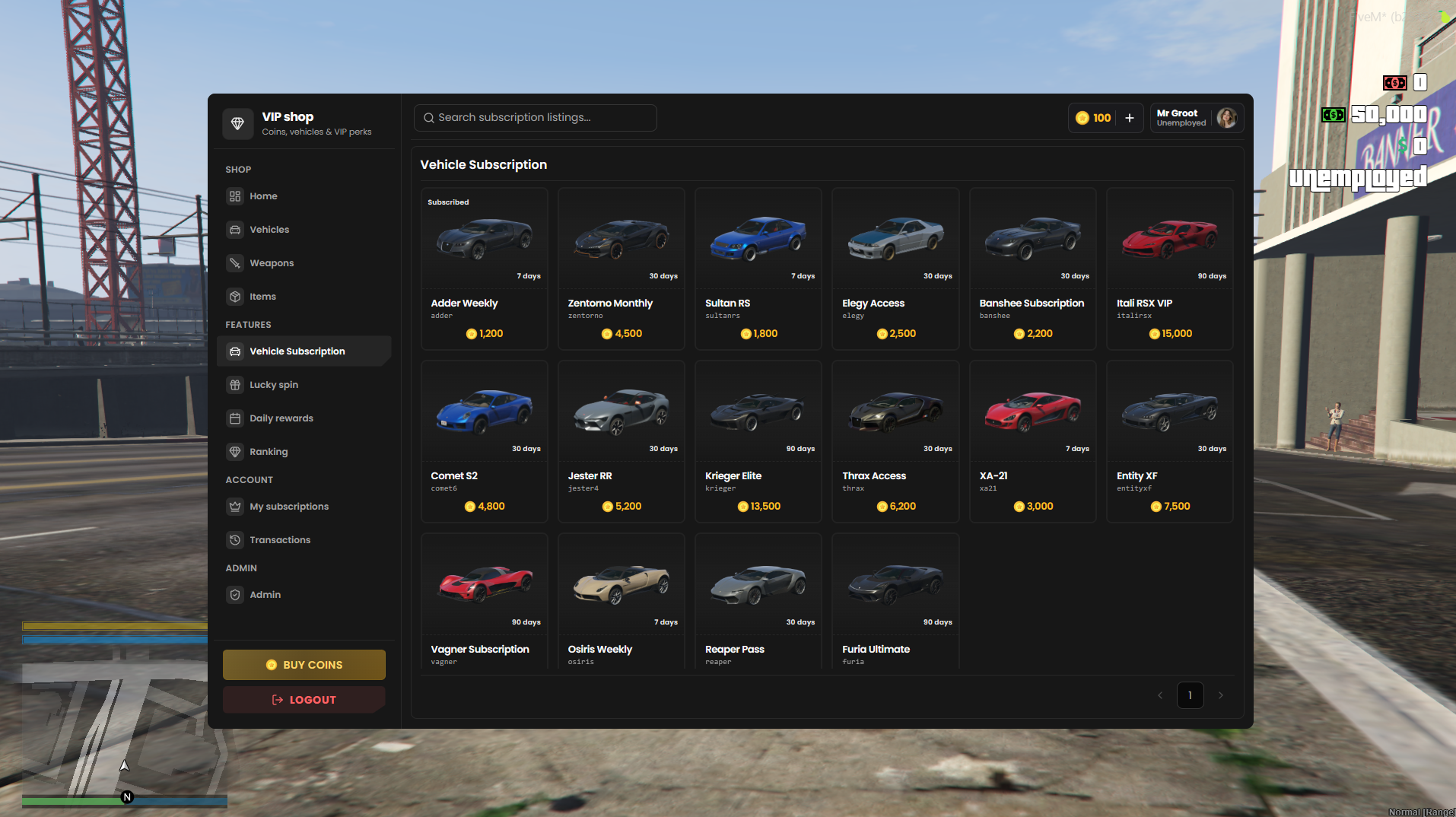The image size is (1456, 817).
Task: Click the Adder Weekly price 1,200
Action: click(x=485, y=334)
